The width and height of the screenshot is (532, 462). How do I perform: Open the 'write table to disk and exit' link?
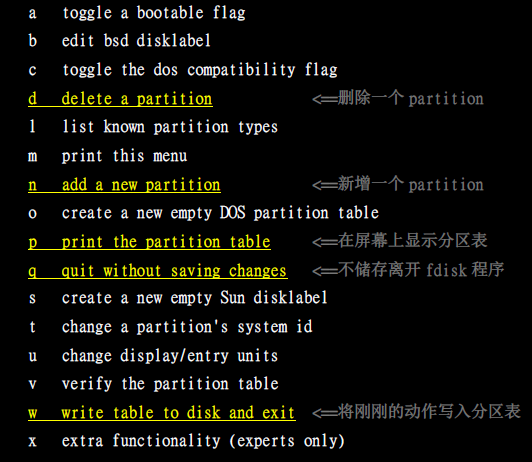pos(162,413)
